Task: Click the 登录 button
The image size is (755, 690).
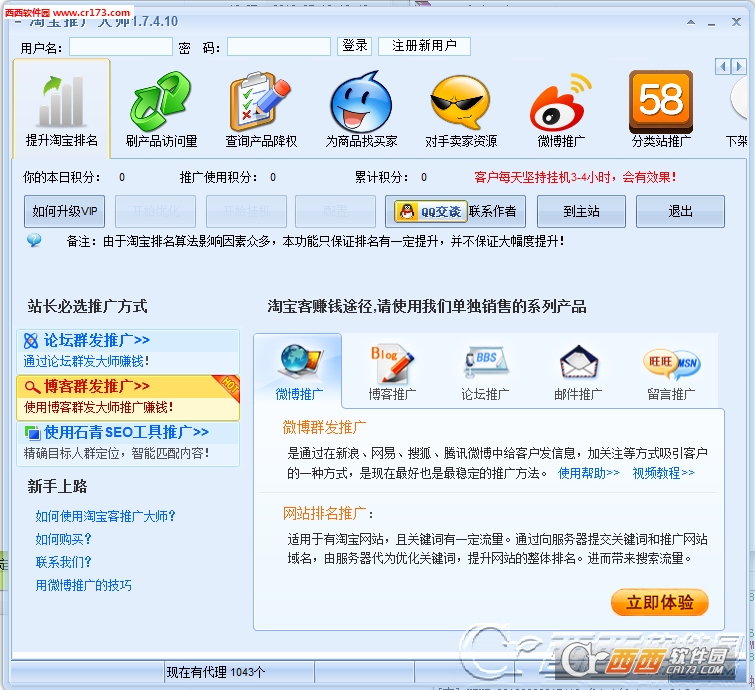Action: [x=354, y=46]
